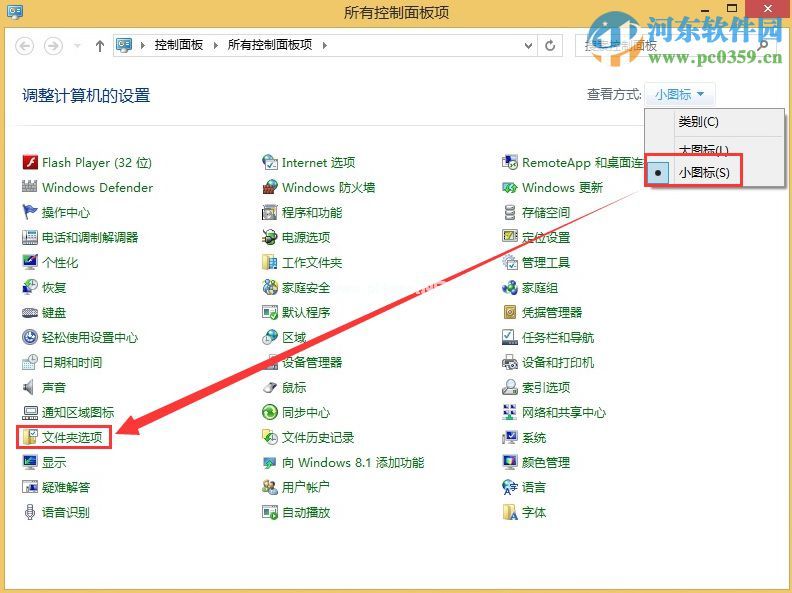This screenshot has height=593, width=792.
Task: Expand the chevron after 所有控制面板项 breadcrumb
Action: tap(325, 45)
